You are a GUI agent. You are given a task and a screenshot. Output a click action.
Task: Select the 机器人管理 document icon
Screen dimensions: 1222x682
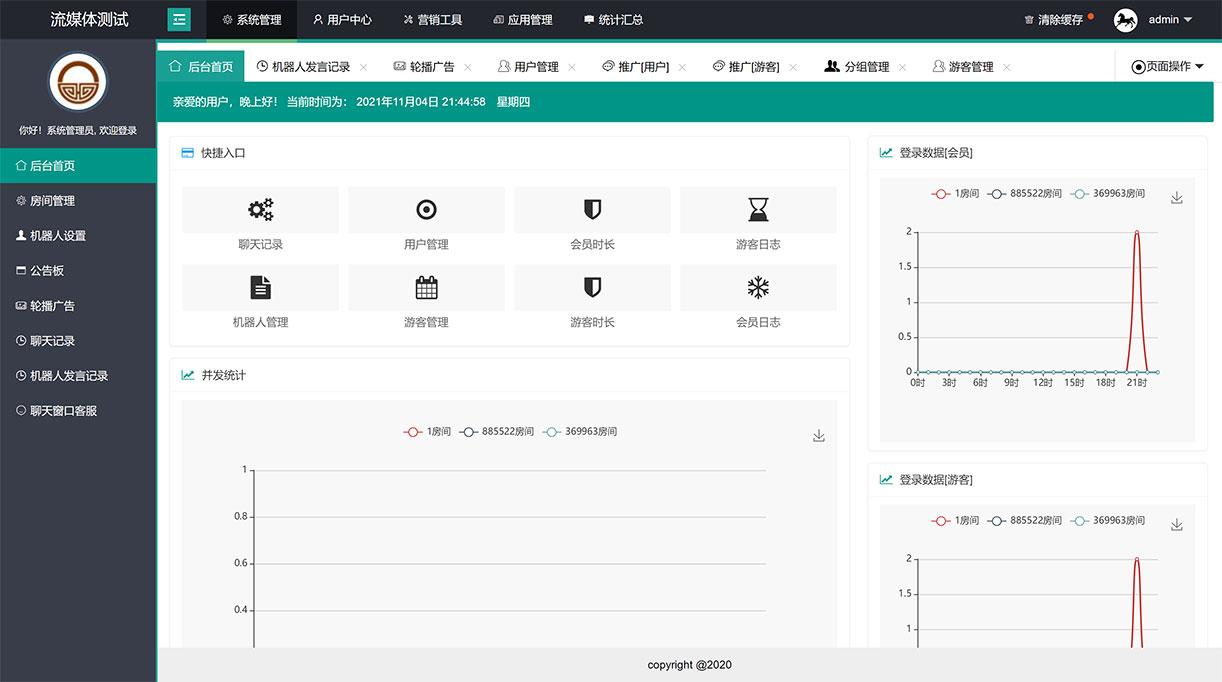(259, 288)
